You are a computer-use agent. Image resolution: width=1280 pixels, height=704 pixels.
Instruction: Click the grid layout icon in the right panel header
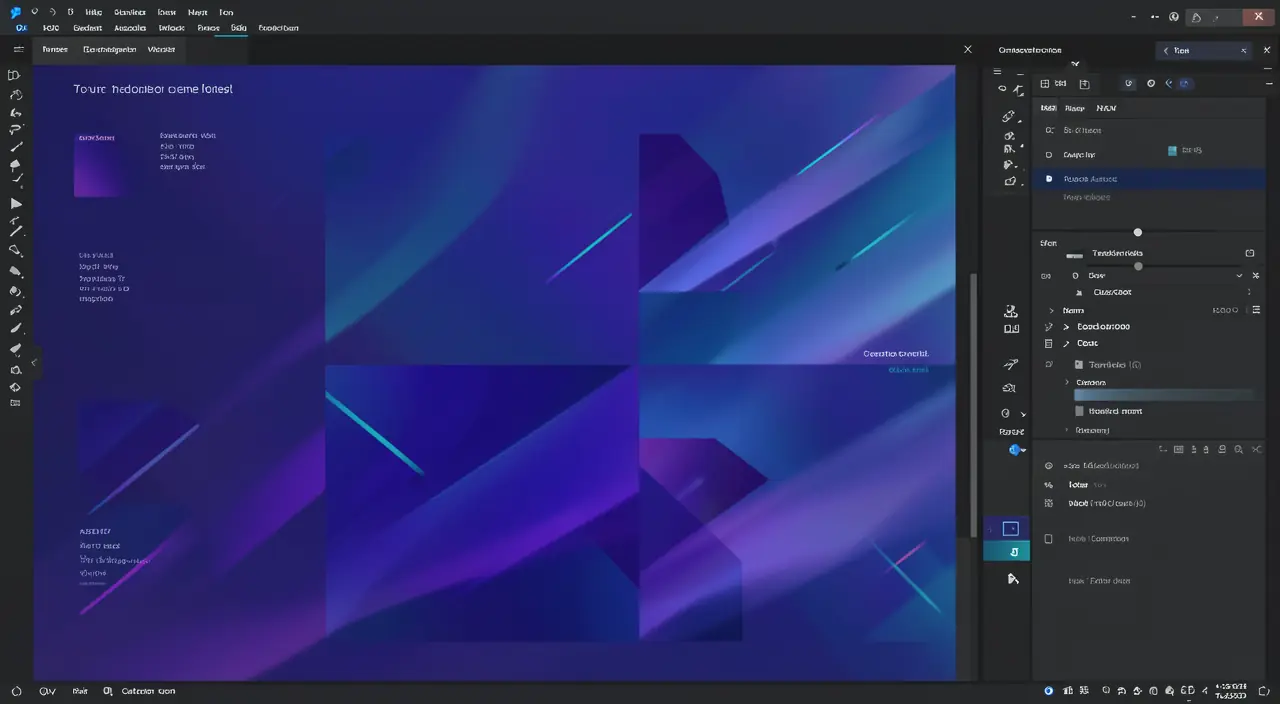[1045, 84]
